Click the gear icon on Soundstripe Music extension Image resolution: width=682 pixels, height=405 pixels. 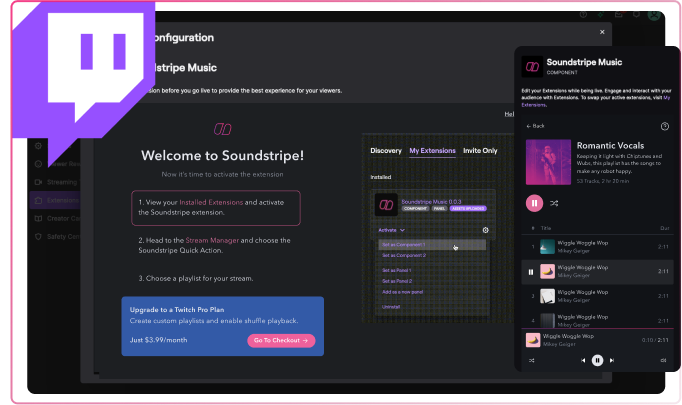coord(486,230)
